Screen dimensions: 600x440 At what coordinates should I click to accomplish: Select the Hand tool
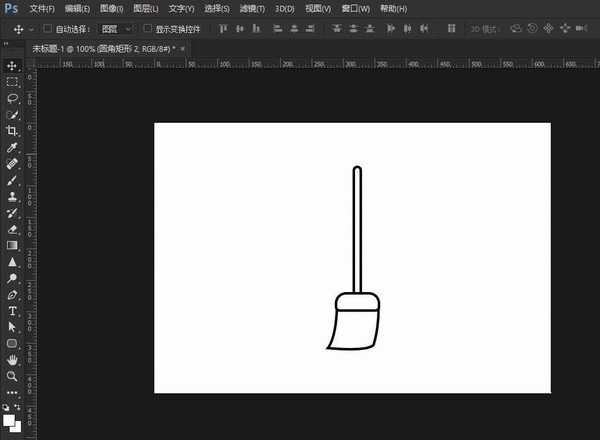click(12, 359)
